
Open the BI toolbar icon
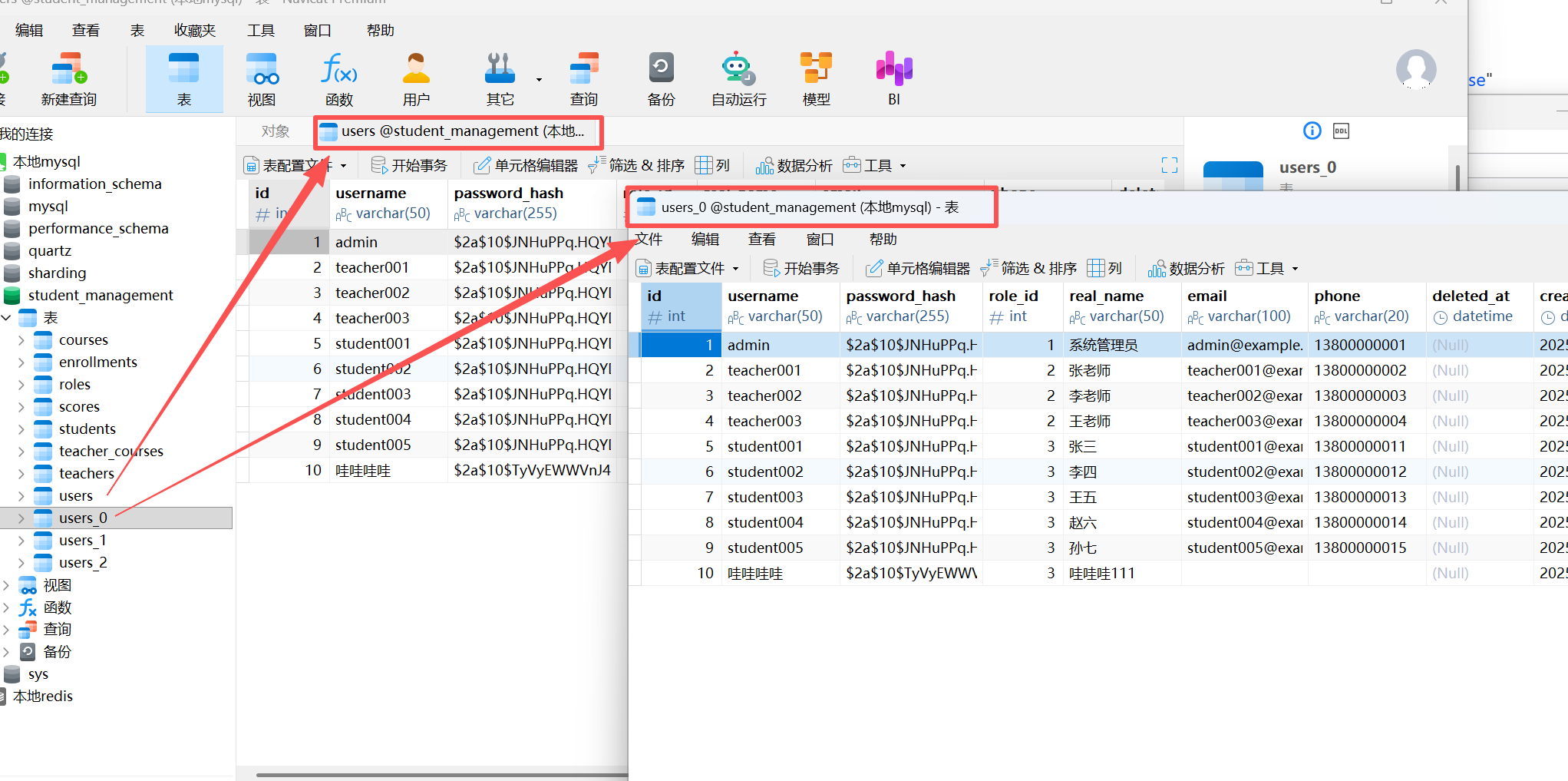click(894, 79)
